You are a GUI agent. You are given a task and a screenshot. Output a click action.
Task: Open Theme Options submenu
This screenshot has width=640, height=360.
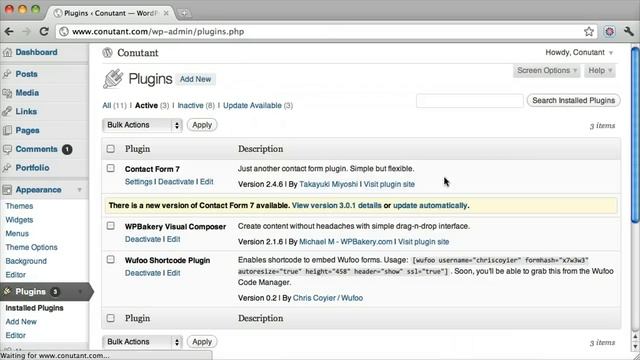[x=31, y=247]
